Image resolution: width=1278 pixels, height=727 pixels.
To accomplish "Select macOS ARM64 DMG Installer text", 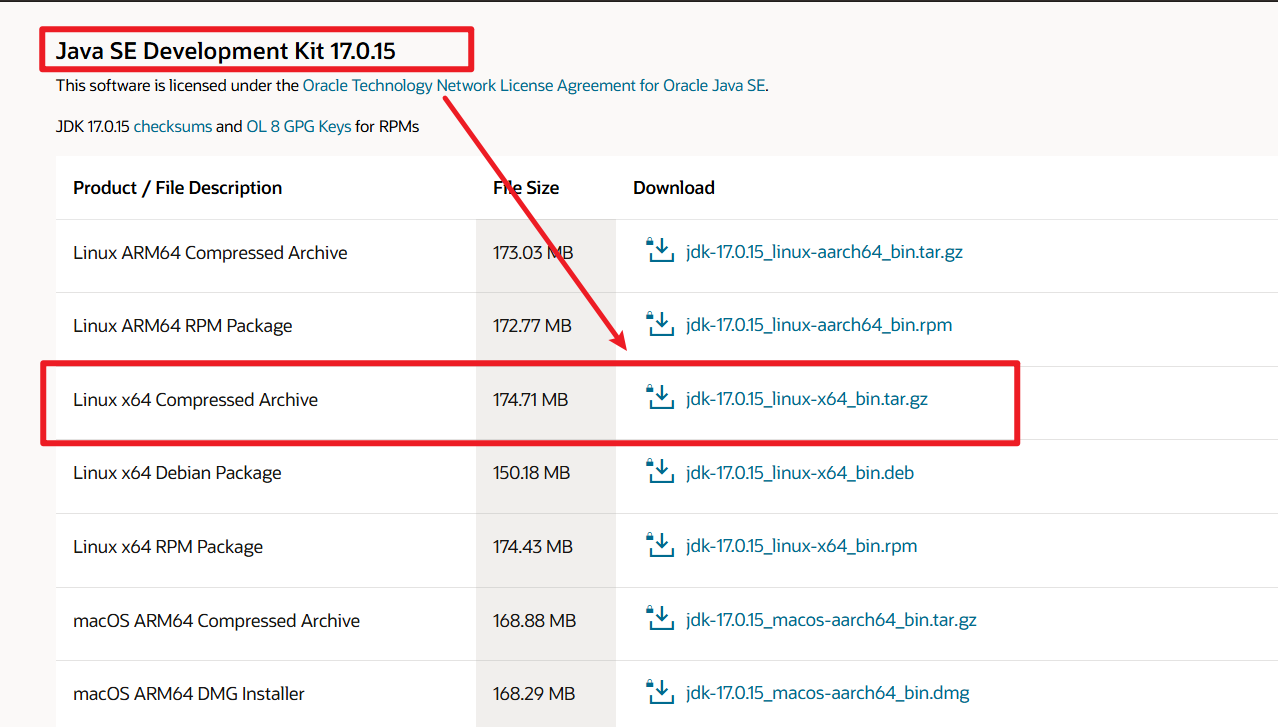I will tap(189, 694).
